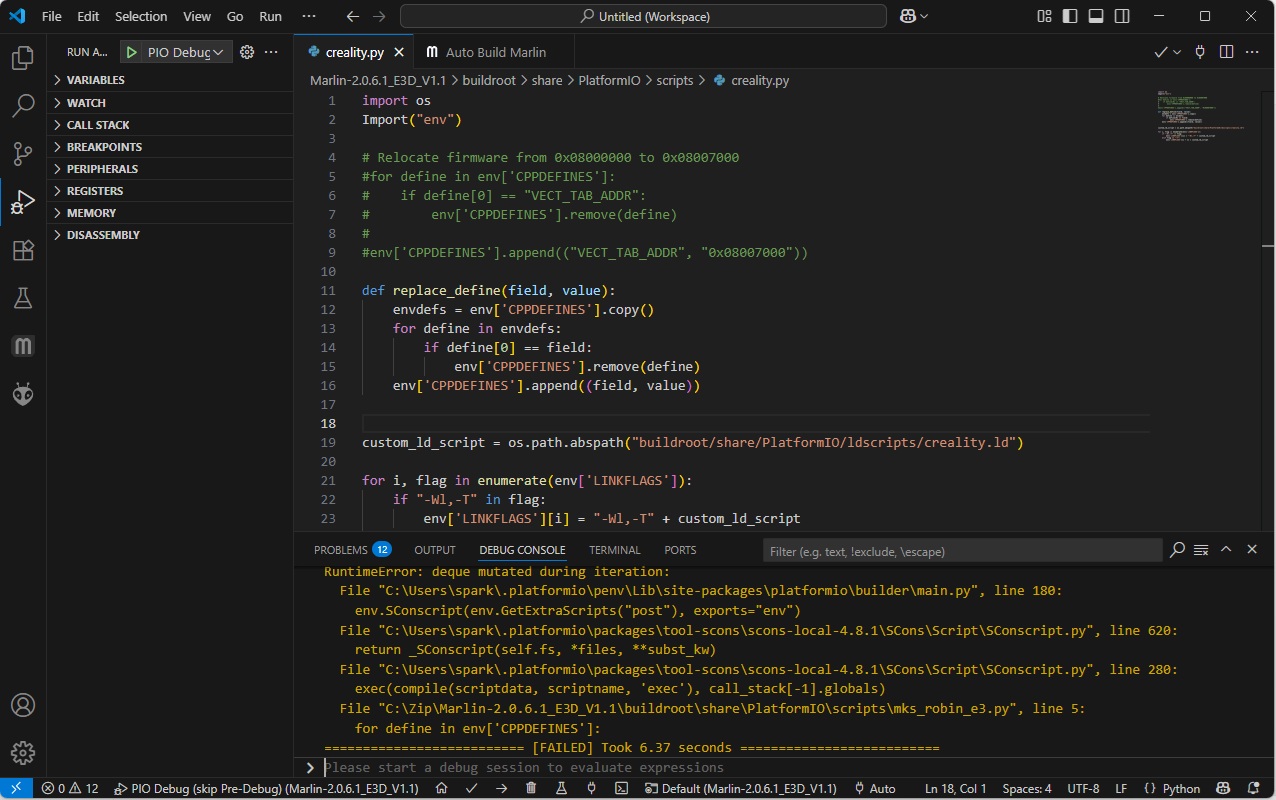The height and width of the screenshot is (800, 1276).
Task: Click the PlatformIO Clean trash icon in status bar
Action: pyautogui.click(x=531, y=788)
